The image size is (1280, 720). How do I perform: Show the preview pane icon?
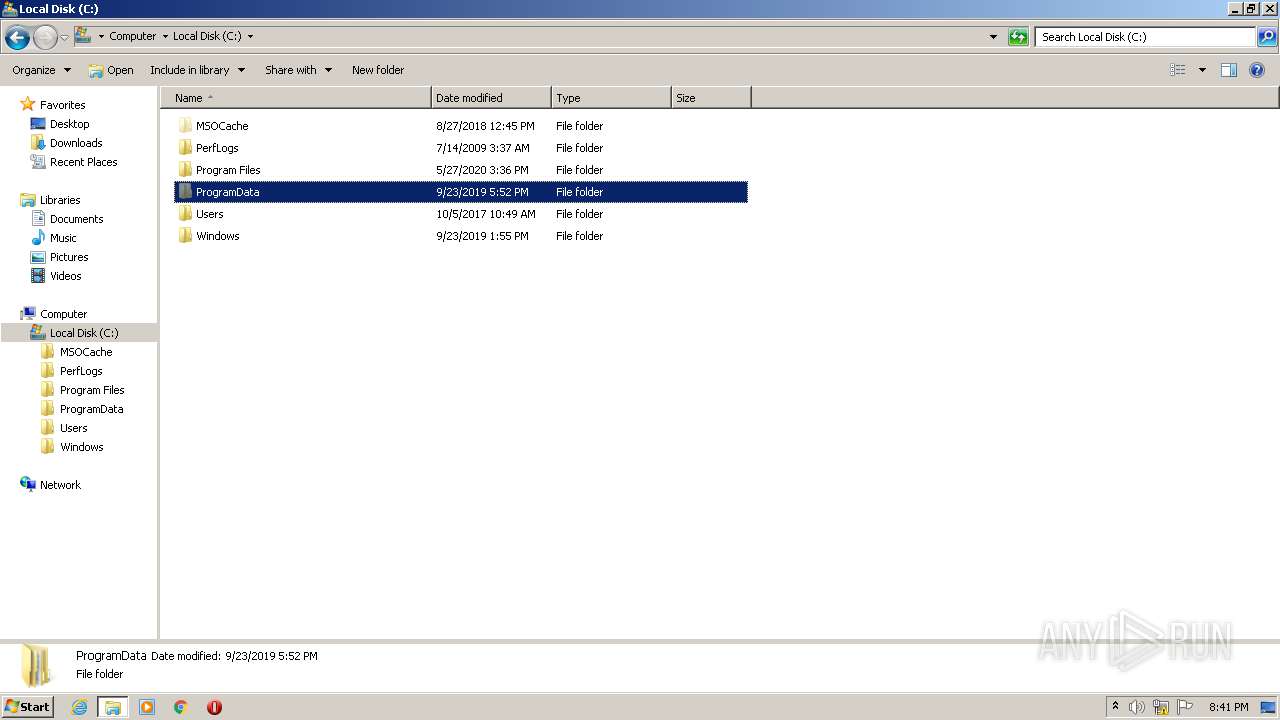[x=1229, y=70]
